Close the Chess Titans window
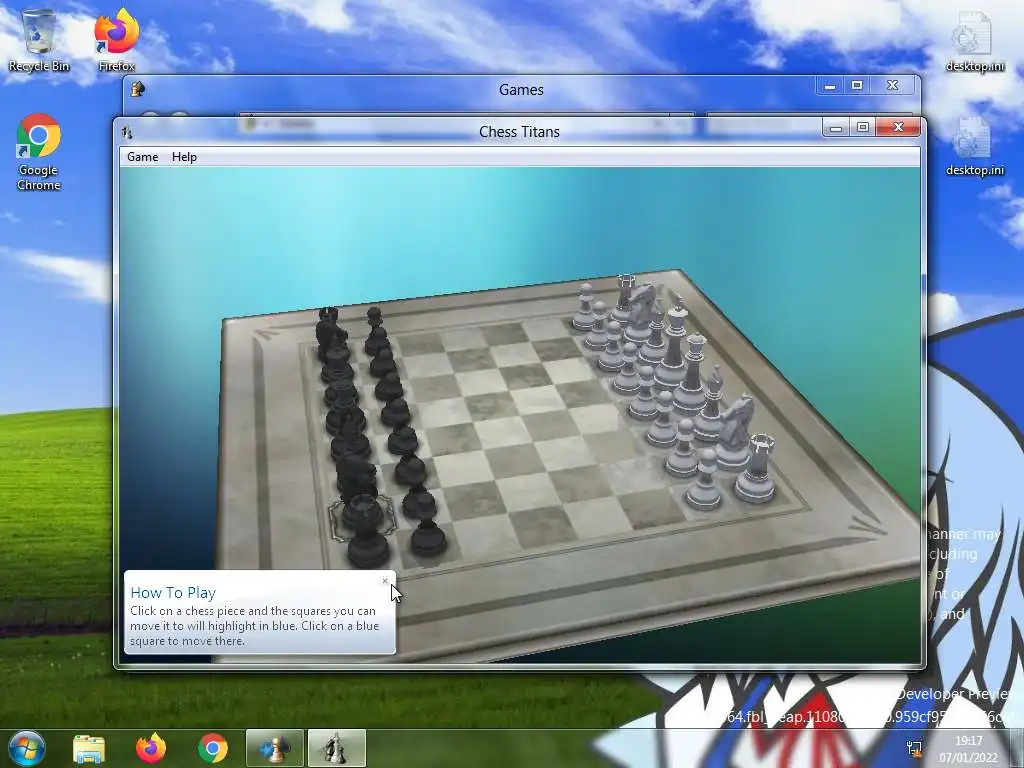1024x768 pixels. [898, 127]
